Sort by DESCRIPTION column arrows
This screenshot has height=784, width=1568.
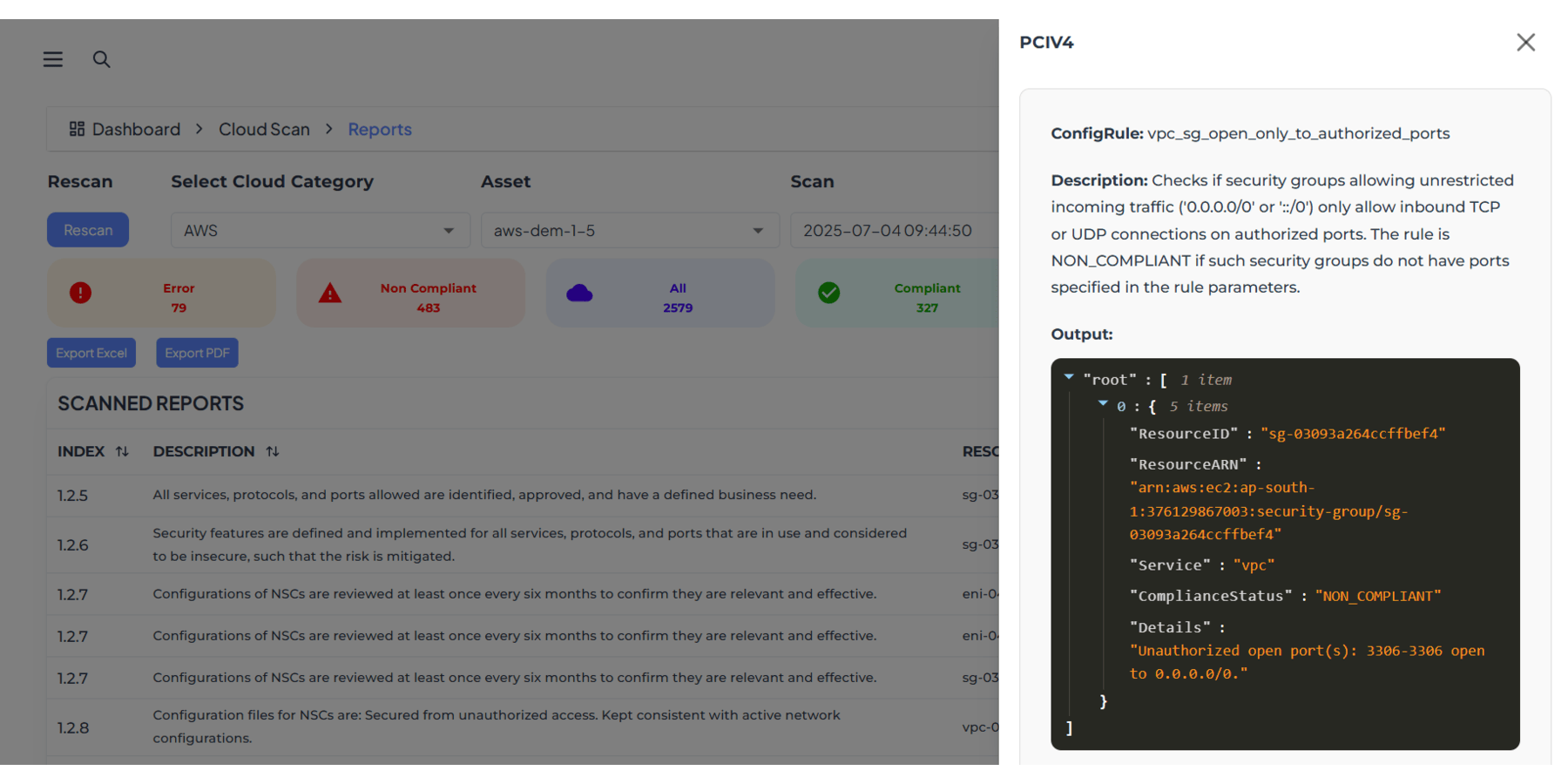[x=273, y=451]
